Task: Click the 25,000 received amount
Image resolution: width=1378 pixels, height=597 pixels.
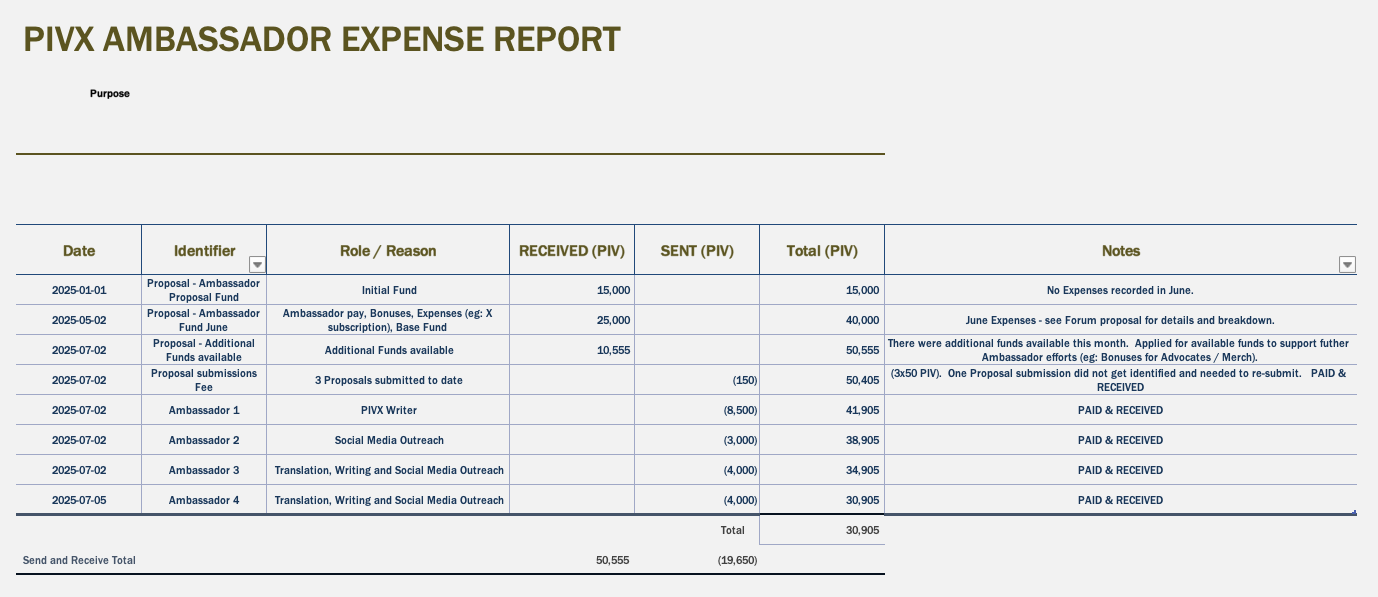Action: 572,320
